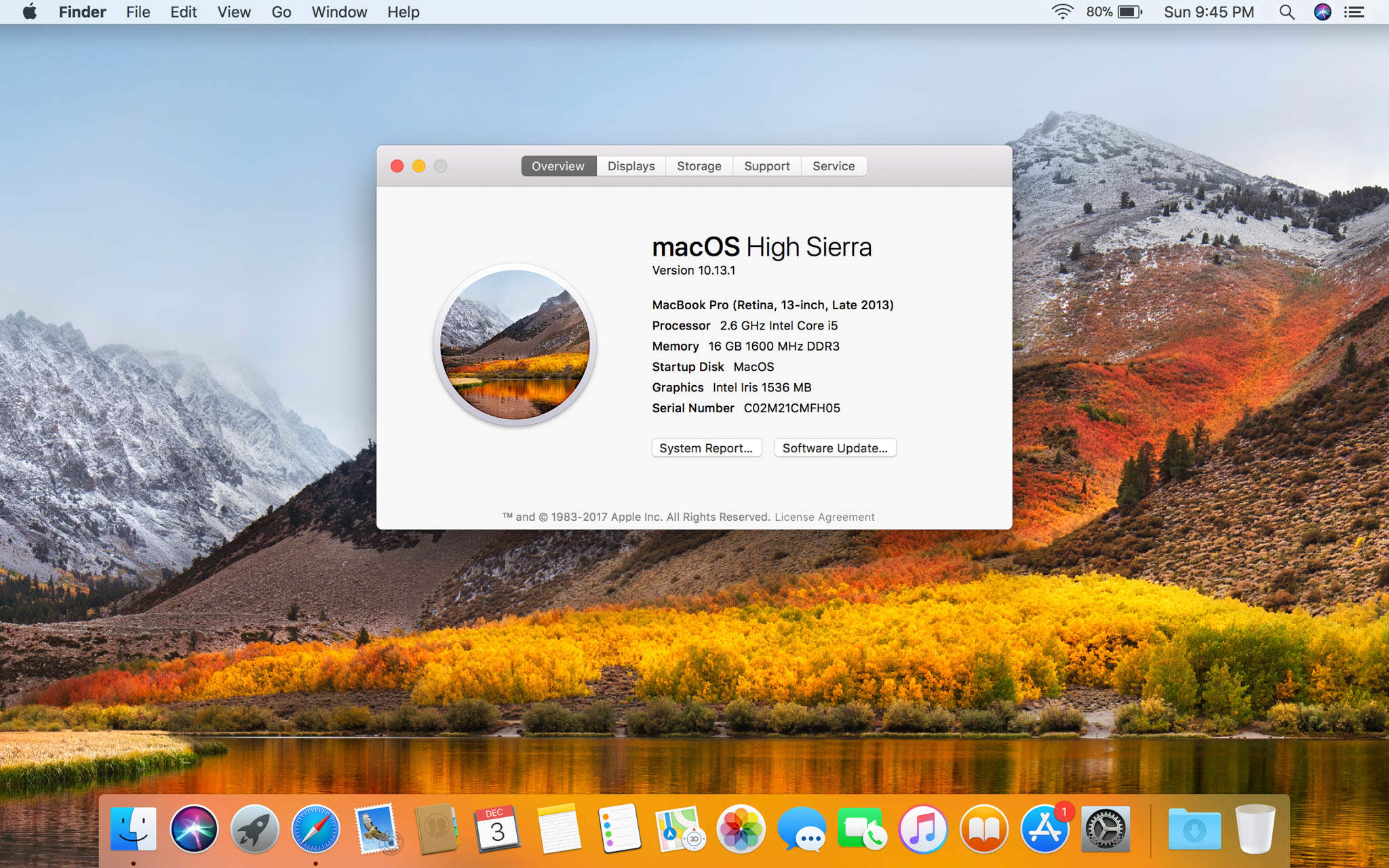Open Notes yellow pad icon

point(559,829)
